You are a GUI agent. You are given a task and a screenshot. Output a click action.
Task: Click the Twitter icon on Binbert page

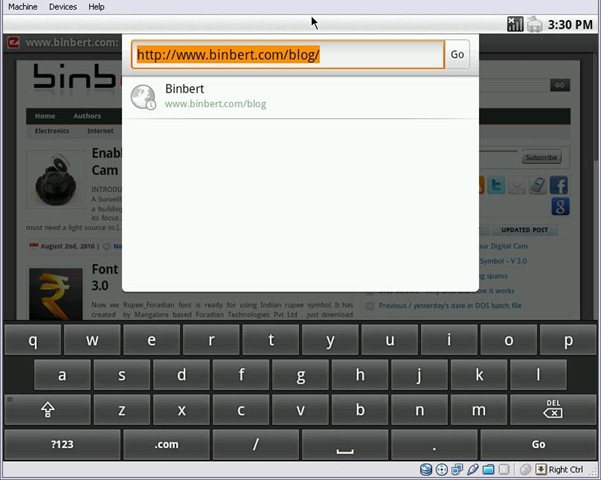tap(496, 186)
